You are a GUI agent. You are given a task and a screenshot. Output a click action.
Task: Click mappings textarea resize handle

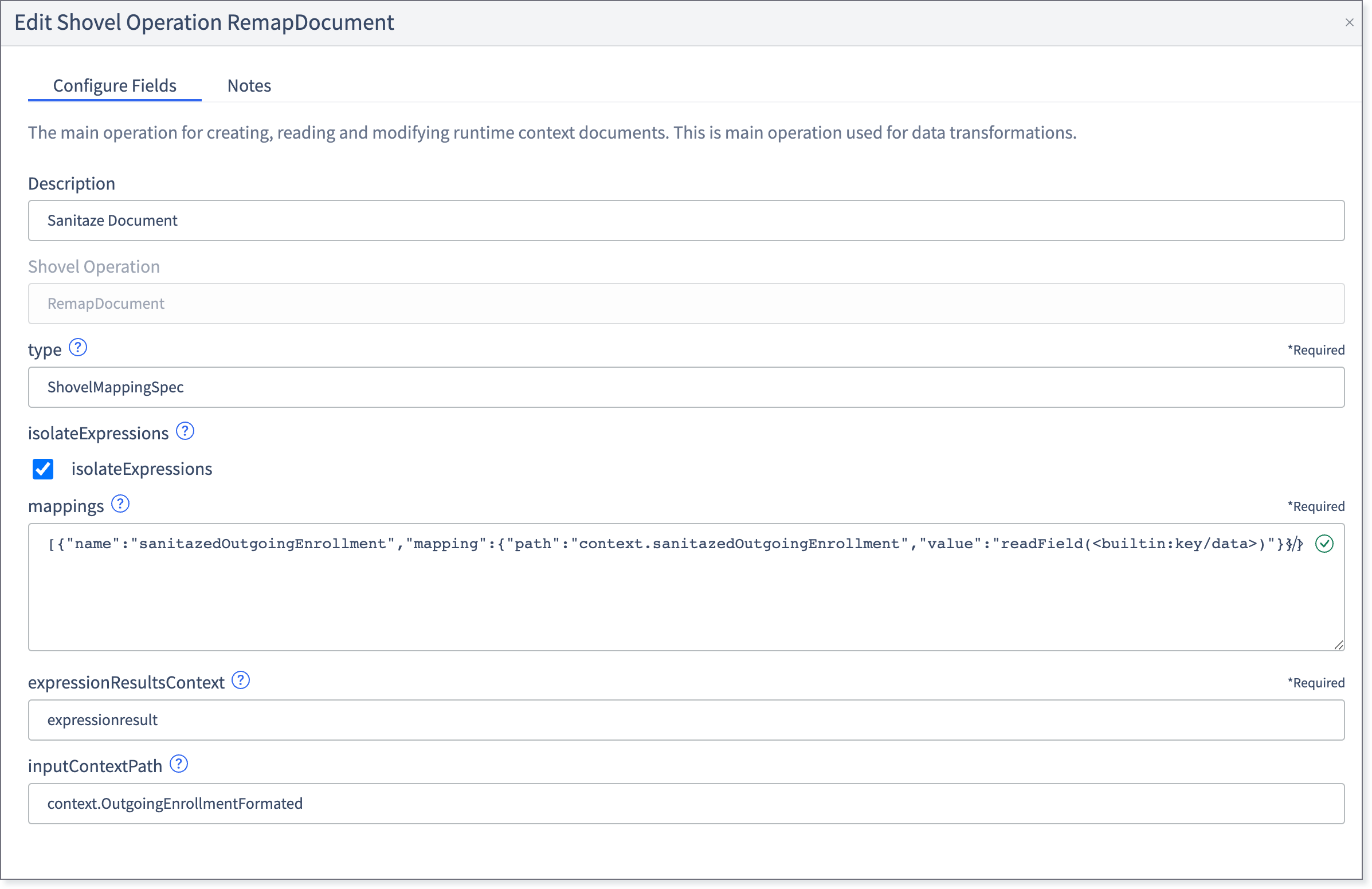click(1339, 646)
